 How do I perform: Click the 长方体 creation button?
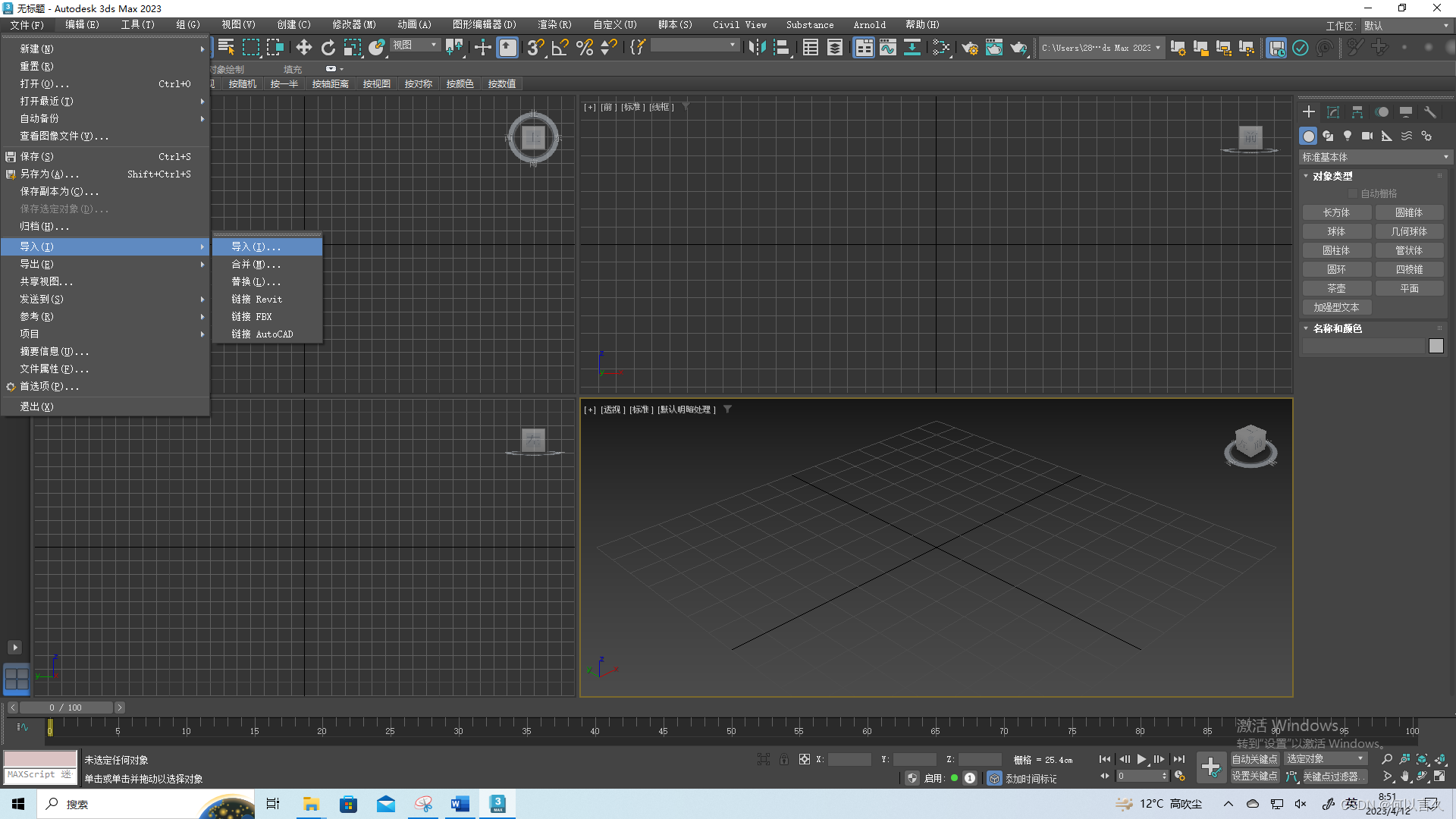point(1337,212)
